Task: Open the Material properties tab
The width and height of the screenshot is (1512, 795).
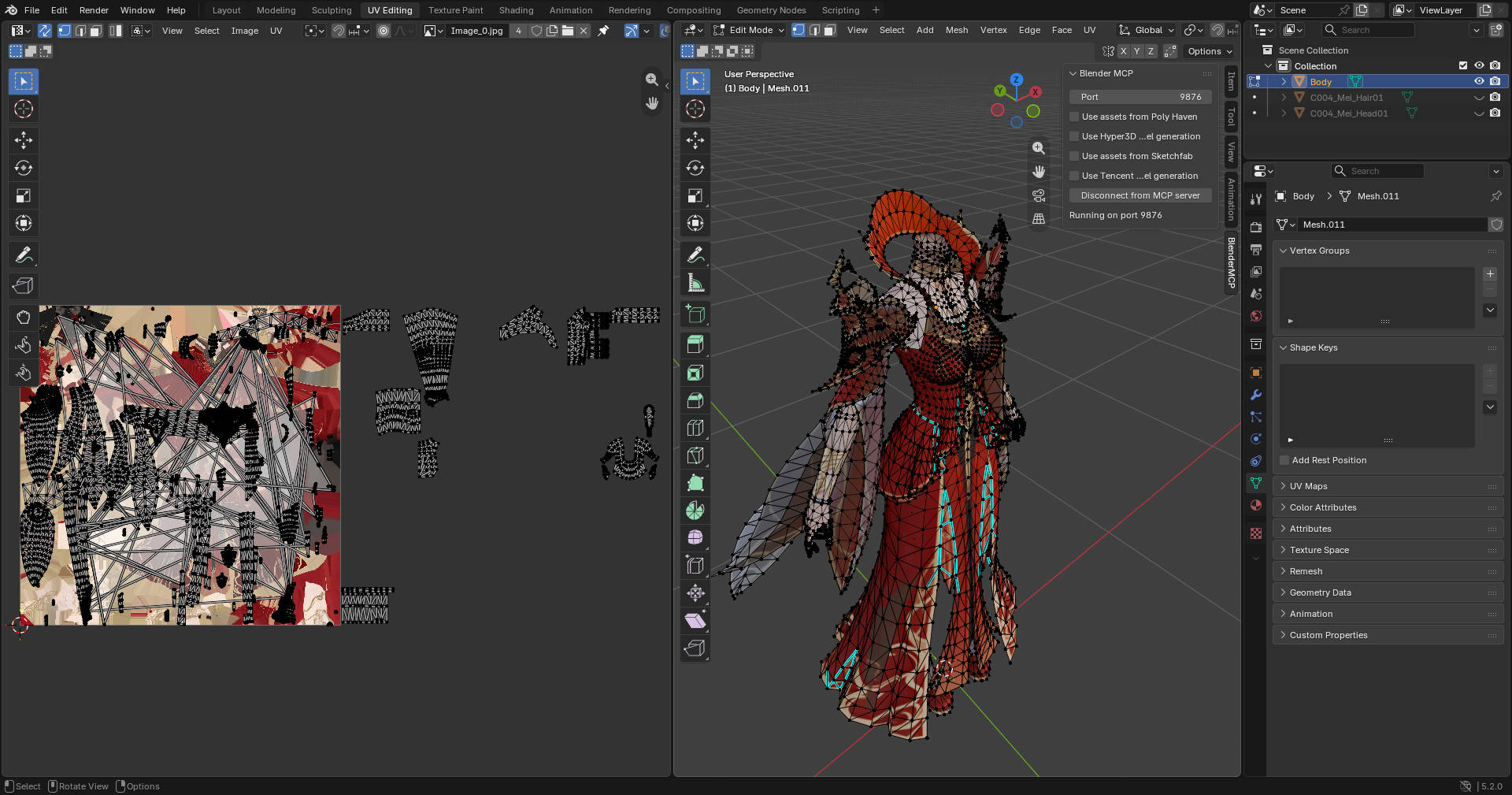Action: (1256, 505)
